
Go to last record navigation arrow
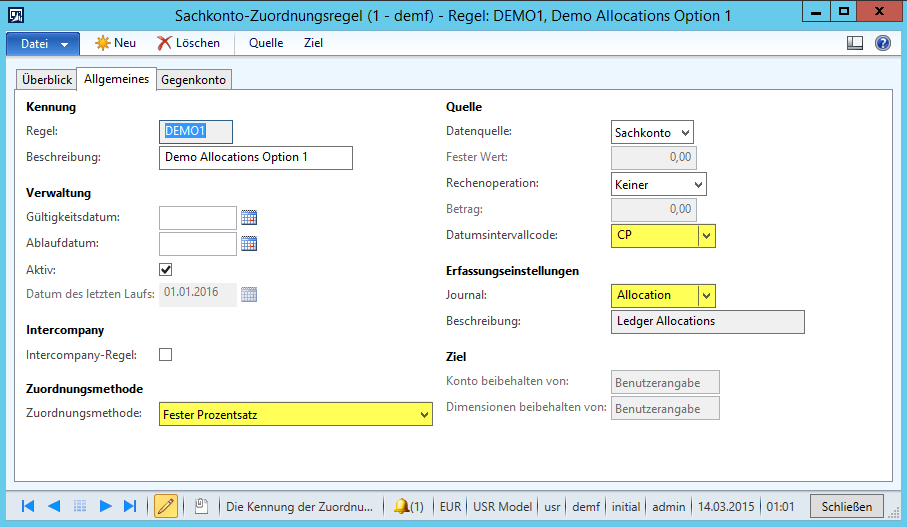pyautogui.click(x=130, y=506)
